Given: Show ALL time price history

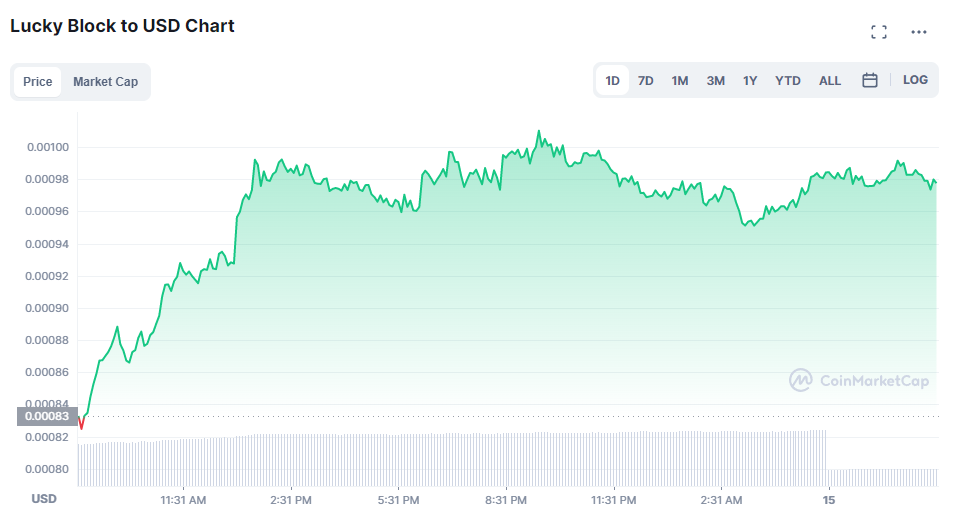Looking at the screenshot, I should pyautogui.click(x=830, y=80).
